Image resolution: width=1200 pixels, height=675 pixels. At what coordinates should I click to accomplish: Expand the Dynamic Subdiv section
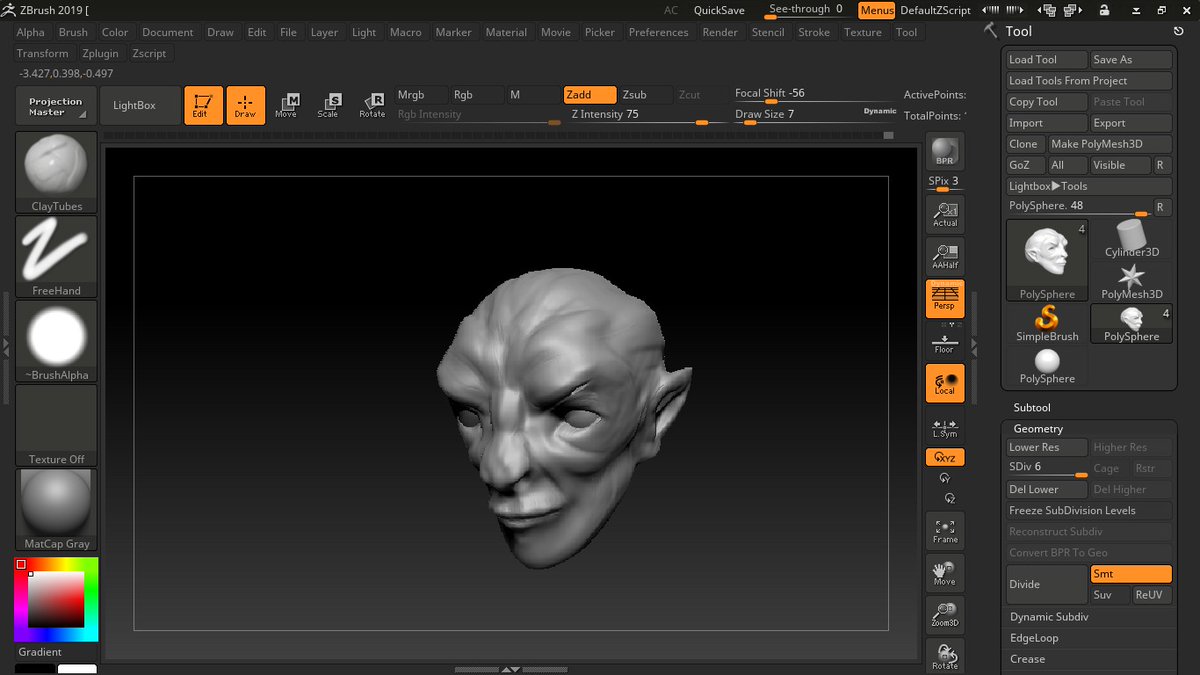1049,617
